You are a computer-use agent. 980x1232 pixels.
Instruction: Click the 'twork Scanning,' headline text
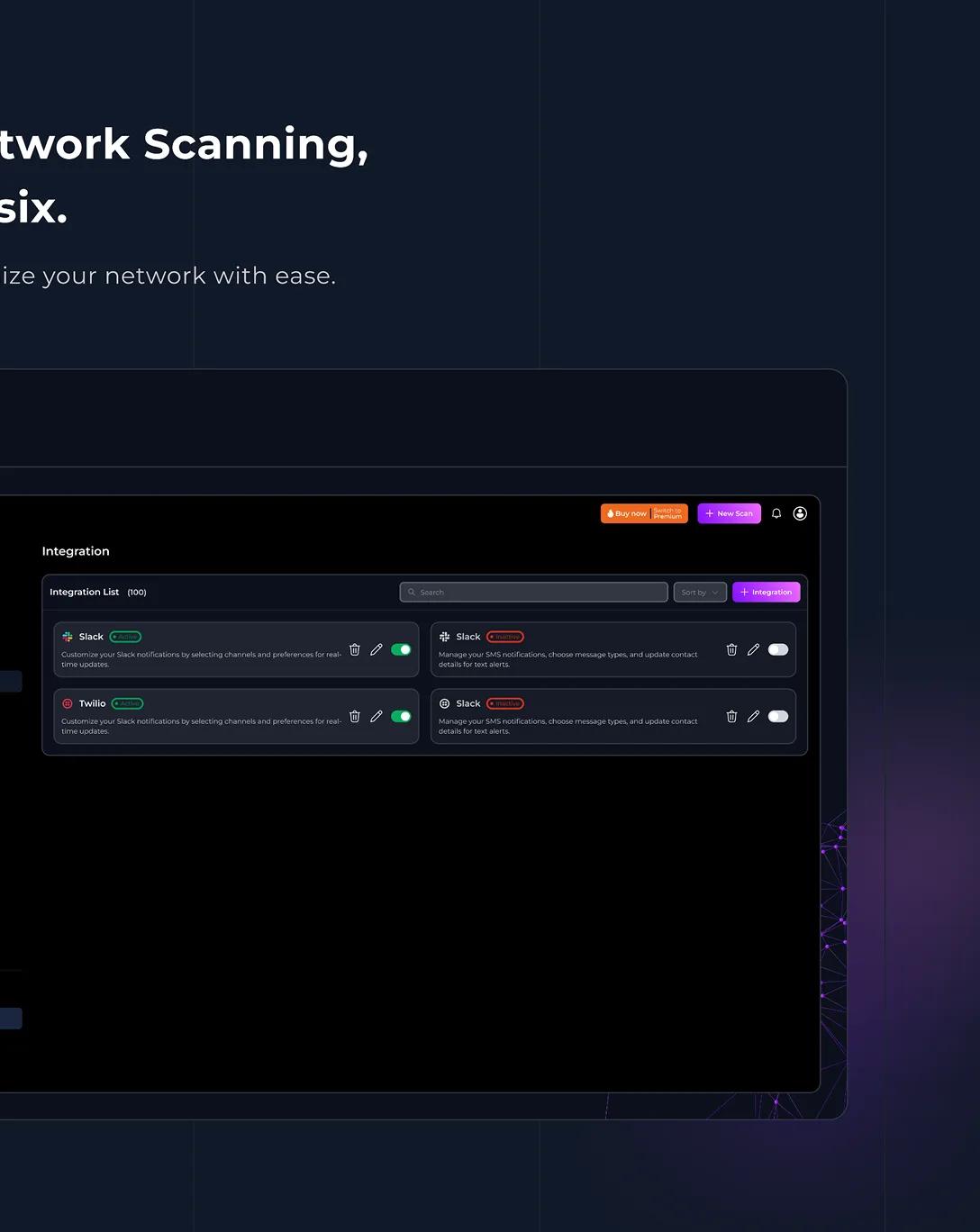(184, 145)
